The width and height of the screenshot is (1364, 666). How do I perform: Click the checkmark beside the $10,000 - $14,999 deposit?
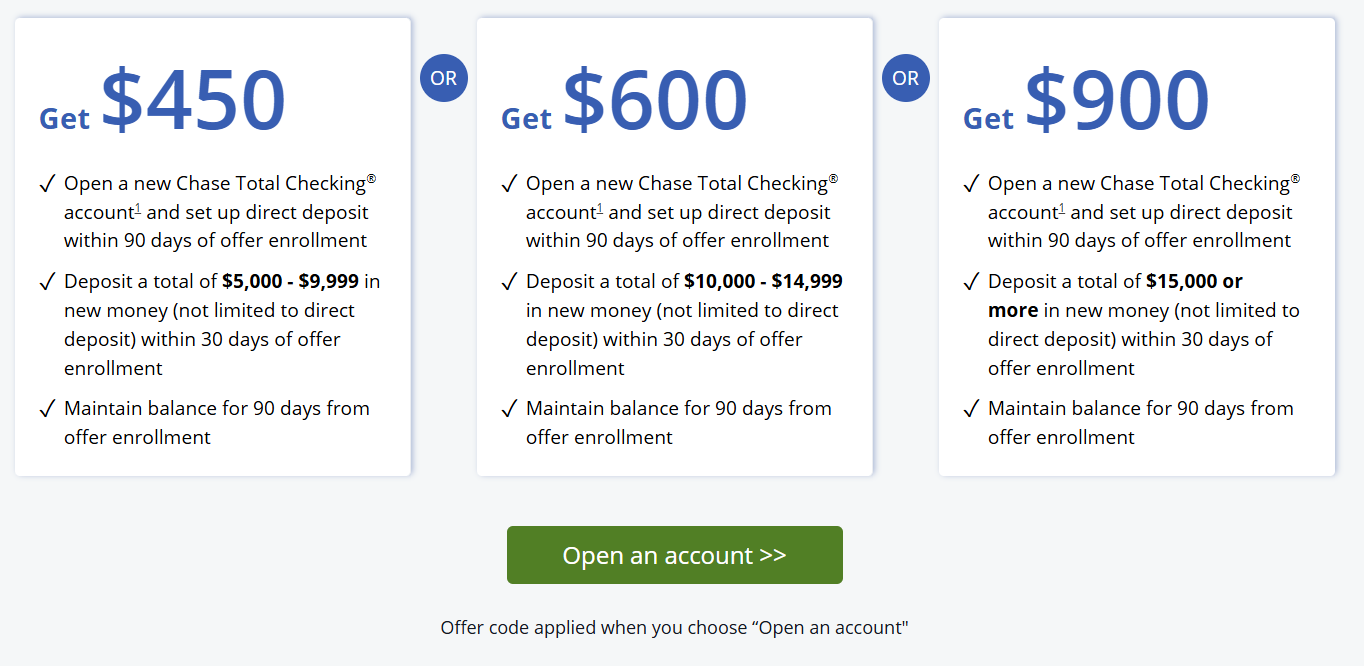[x=508, y=282]
